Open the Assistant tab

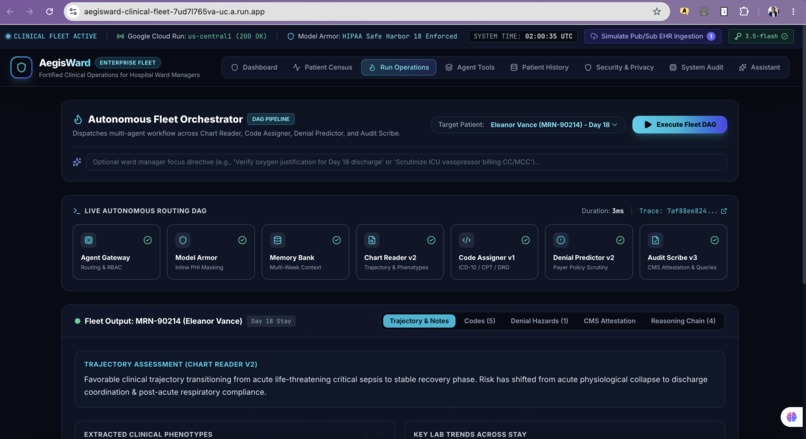[759, 67]
